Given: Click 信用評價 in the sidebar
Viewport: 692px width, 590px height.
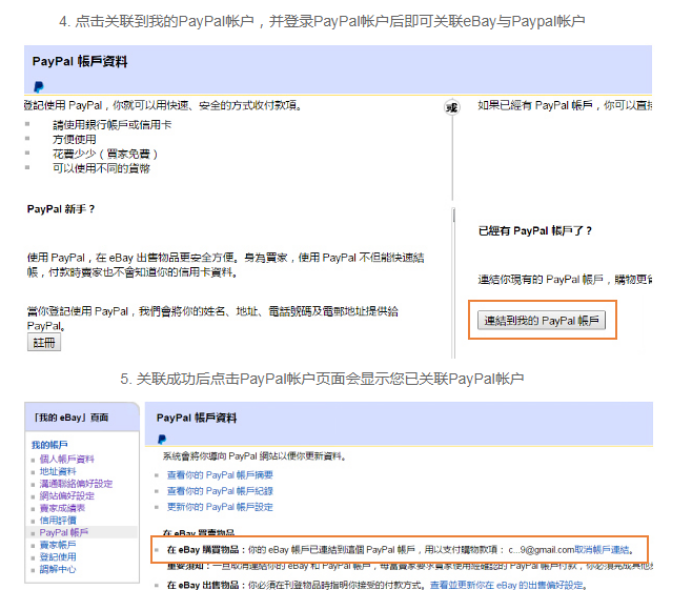Looking at the screenshot, I should [58, 520].
